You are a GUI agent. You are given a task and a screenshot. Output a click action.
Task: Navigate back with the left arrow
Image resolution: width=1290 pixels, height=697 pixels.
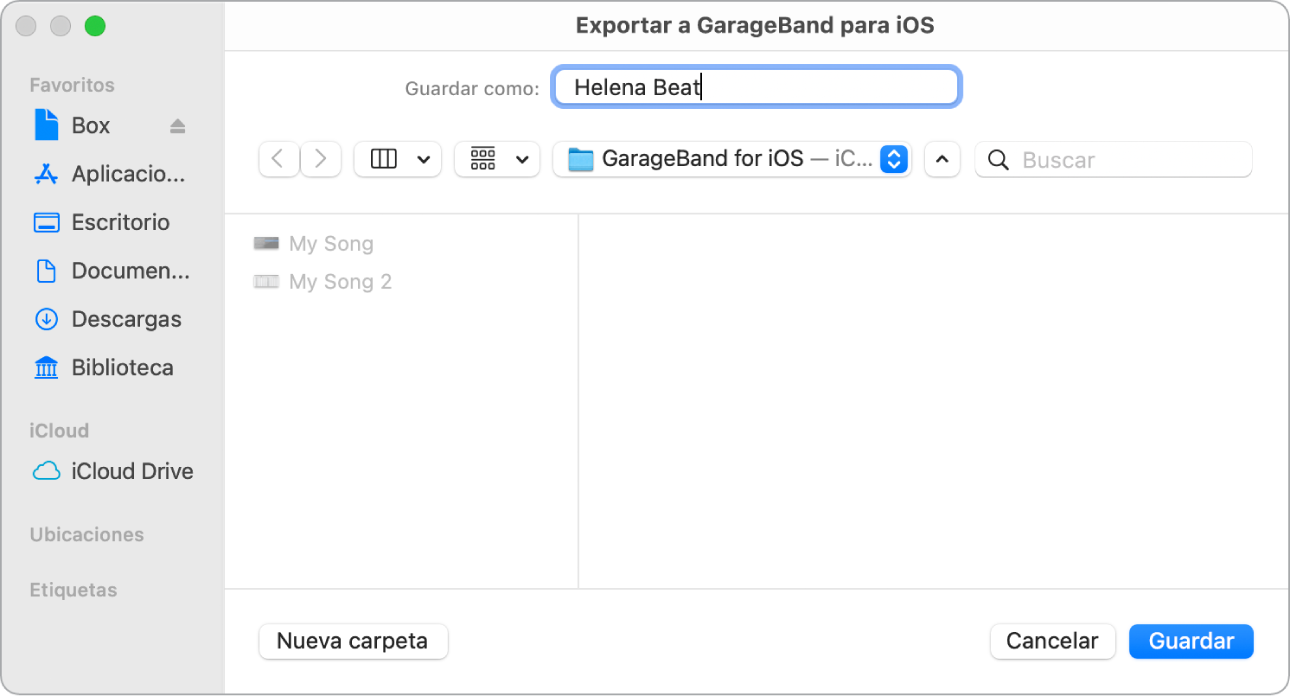pyautogui.click(x=279, y=159)
